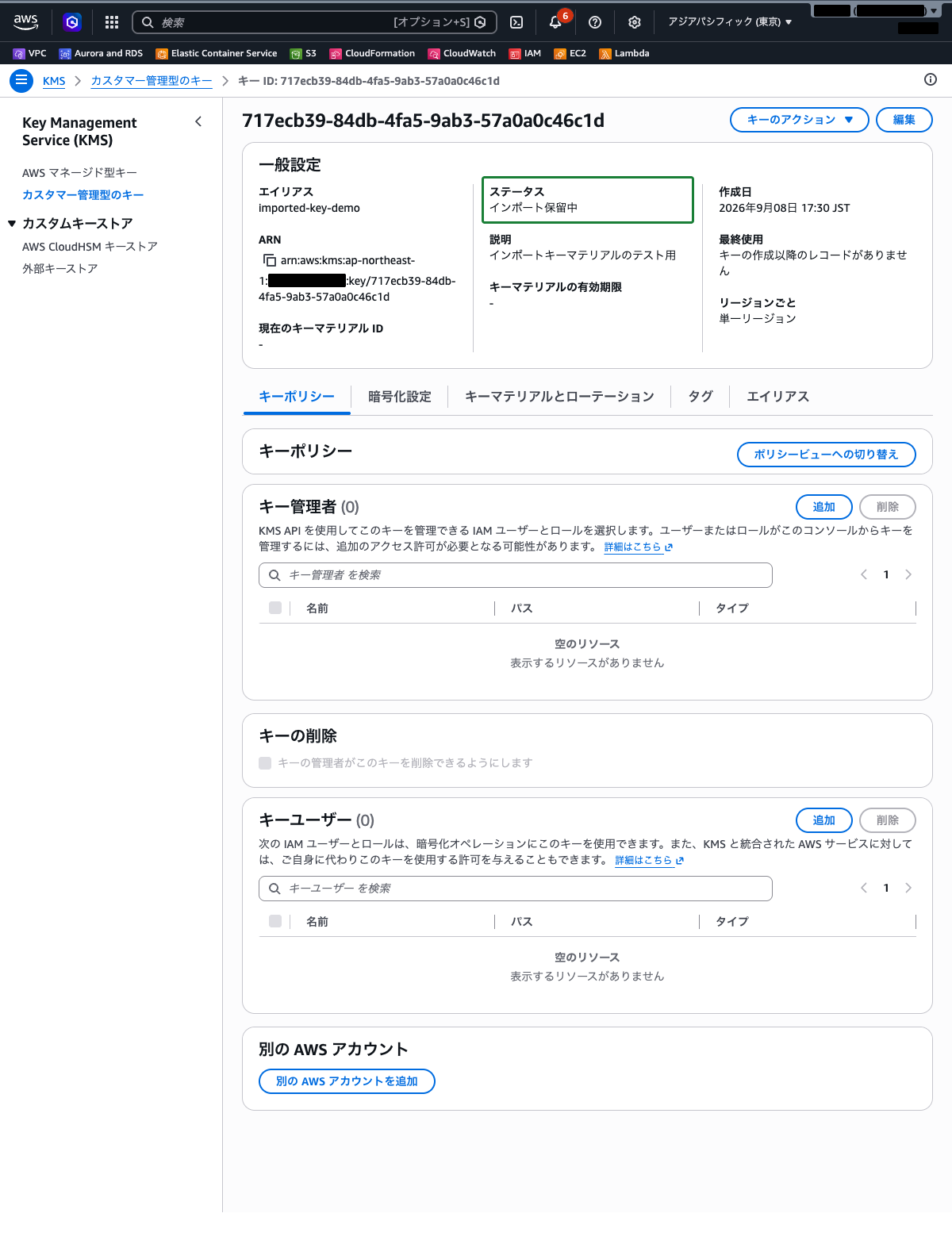
Task: Open the notifications bell icon
Action: 555,22
